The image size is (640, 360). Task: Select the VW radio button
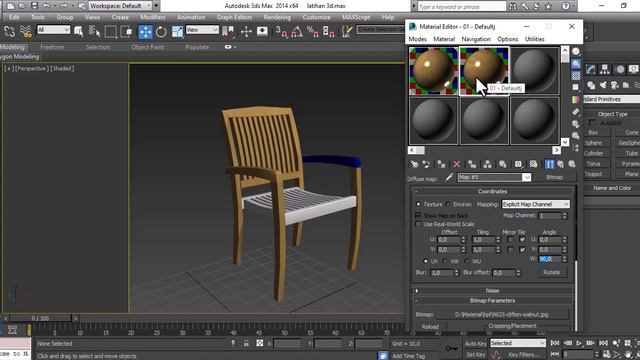[445, 261]
